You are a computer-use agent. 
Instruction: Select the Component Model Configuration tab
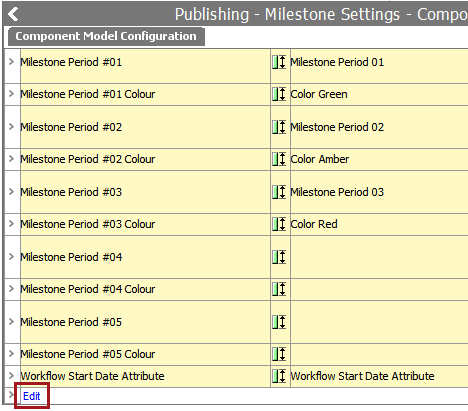106,36
